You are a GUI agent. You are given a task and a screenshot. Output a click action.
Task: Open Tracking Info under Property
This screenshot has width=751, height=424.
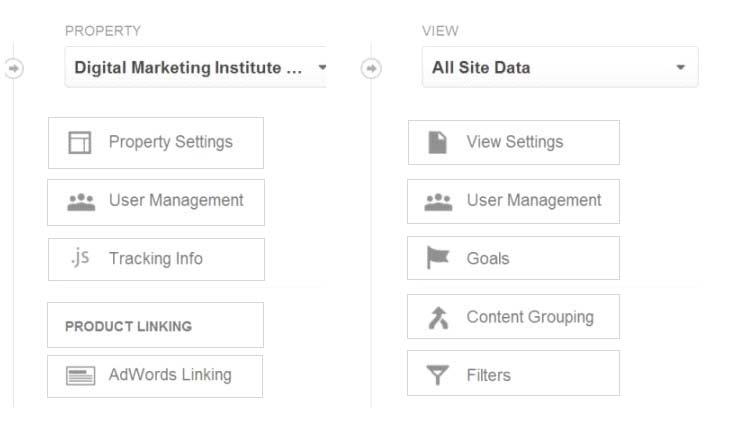pyautogui.click(x=156, y=259)
